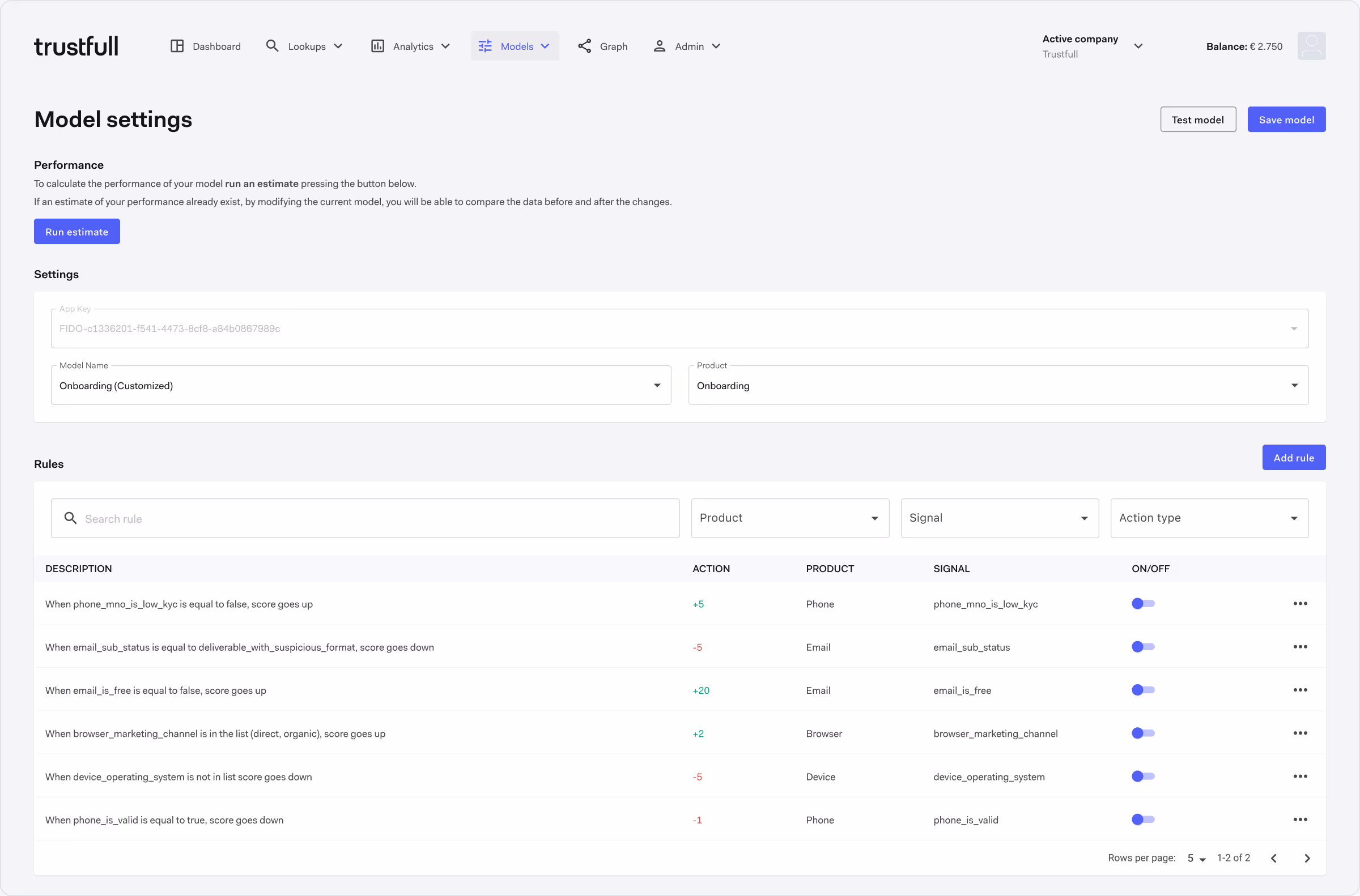The image size is (1360, 896).
Task: Disable the browser_marketing_channel rule switch
Action: [1143, 733]
